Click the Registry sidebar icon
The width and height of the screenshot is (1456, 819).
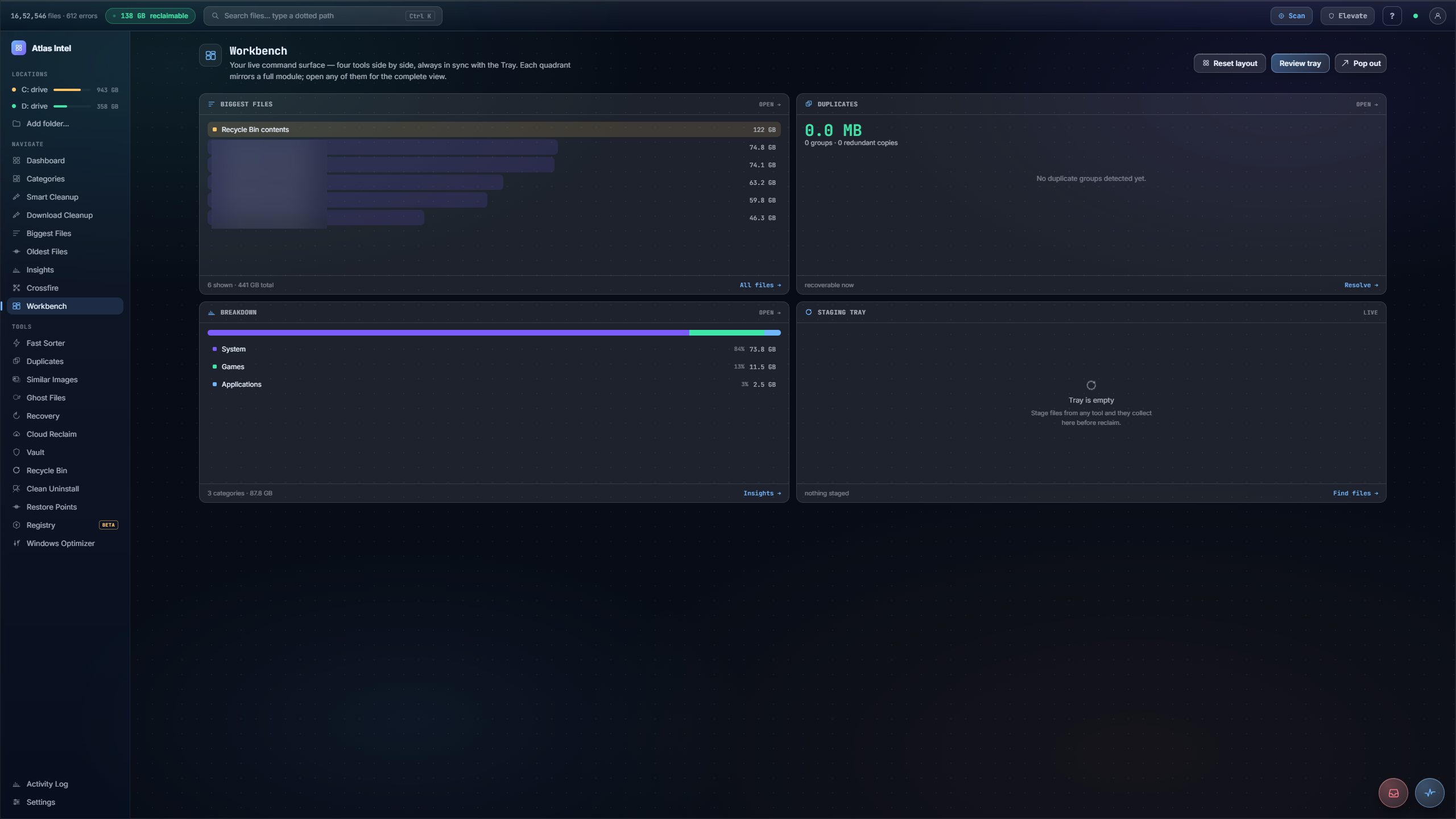click(x=16, y=525)
